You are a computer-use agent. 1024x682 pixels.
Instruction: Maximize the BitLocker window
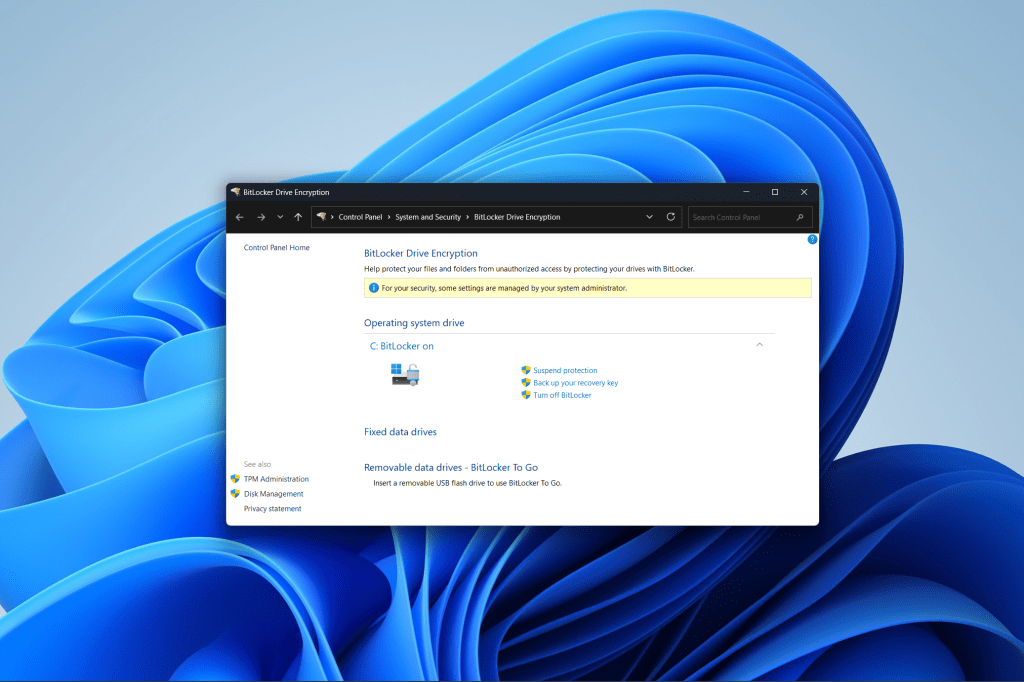(x=775, y=192)
